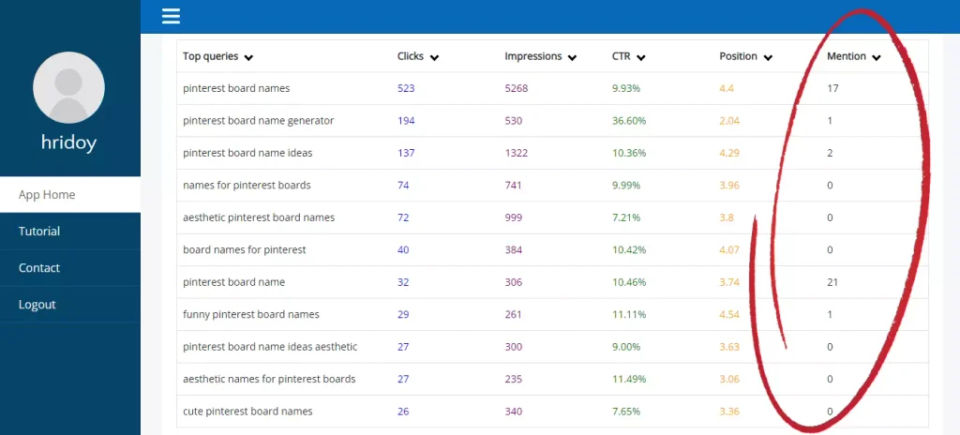
Task: Click clicks value 137
Action: (406, 153)
